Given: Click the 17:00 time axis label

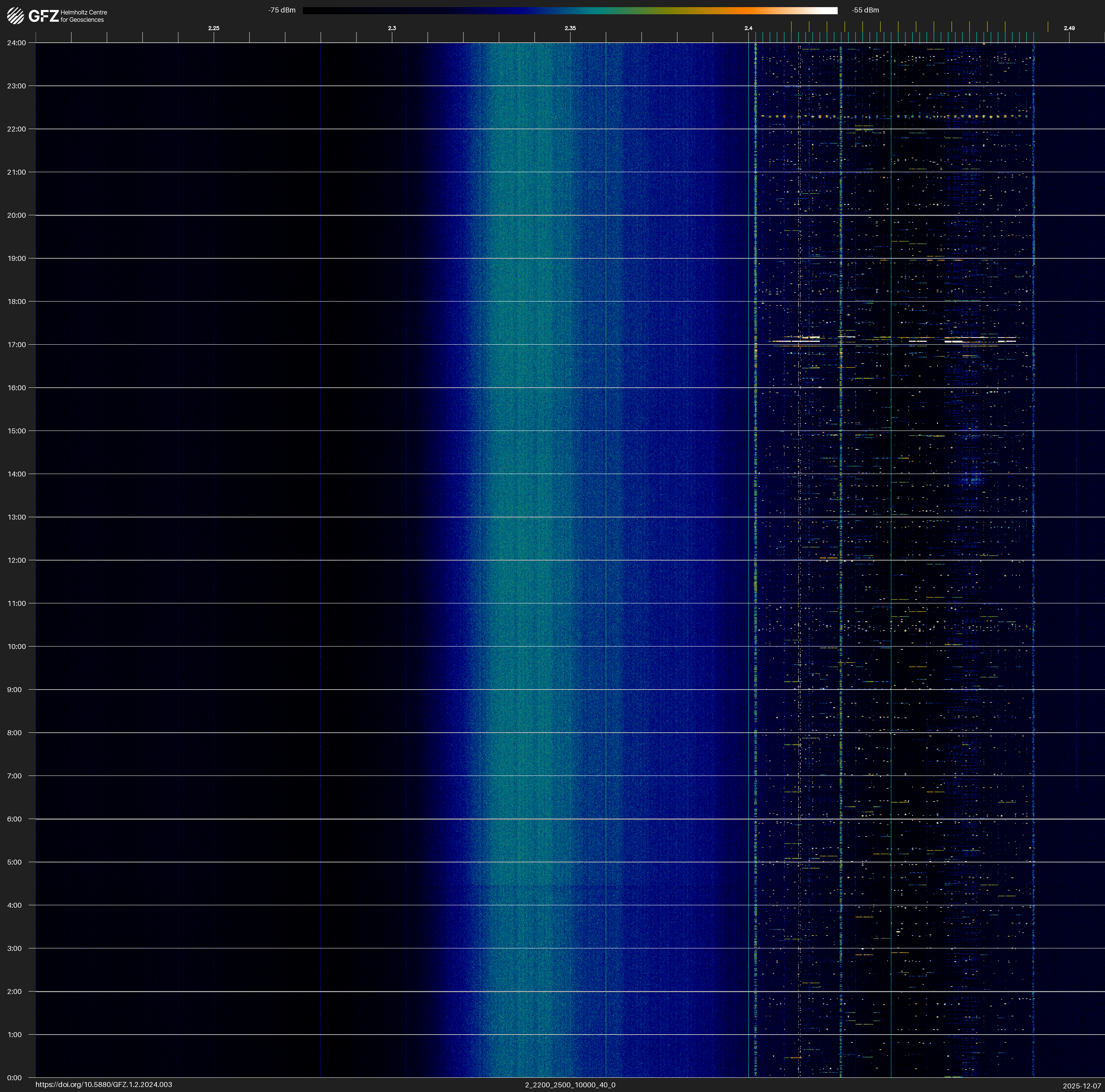Looking at the screenshot, I should point(17,345).
